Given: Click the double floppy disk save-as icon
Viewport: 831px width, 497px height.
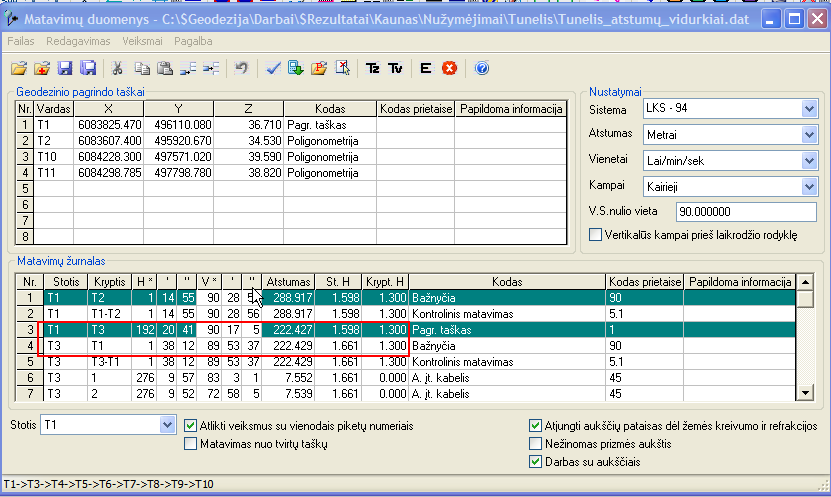Looking at the screenshot, I should pyautogui.click(x=88, y=68).
